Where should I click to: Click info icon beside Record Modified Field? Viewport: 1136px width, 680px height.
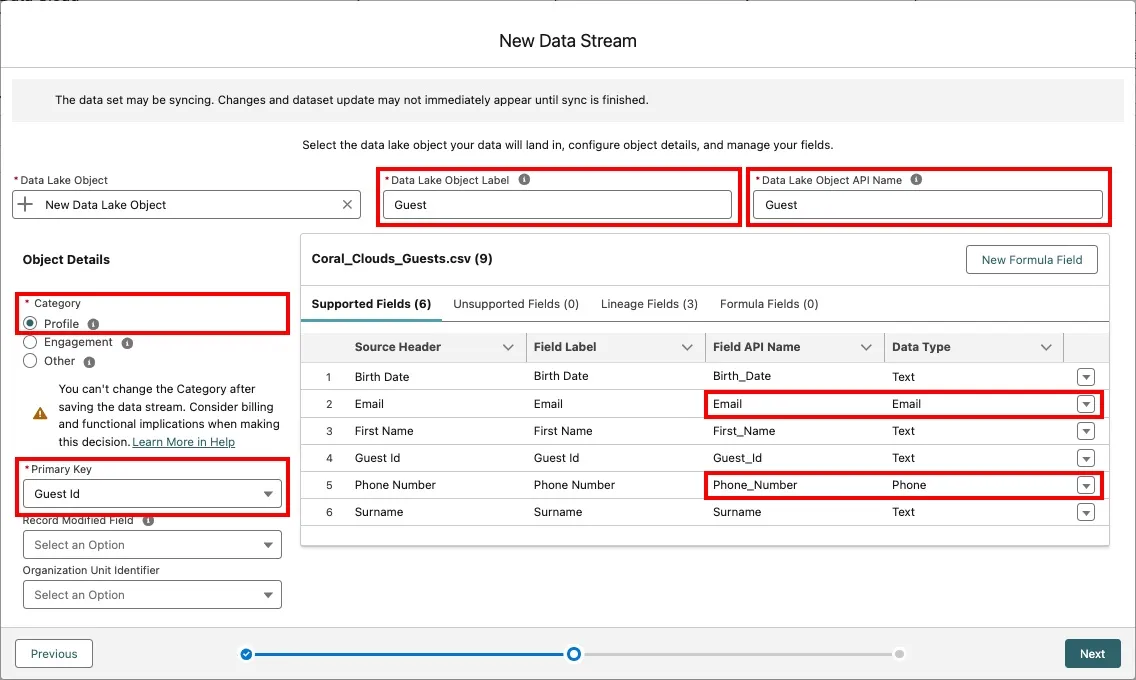(x=148, y=520)
